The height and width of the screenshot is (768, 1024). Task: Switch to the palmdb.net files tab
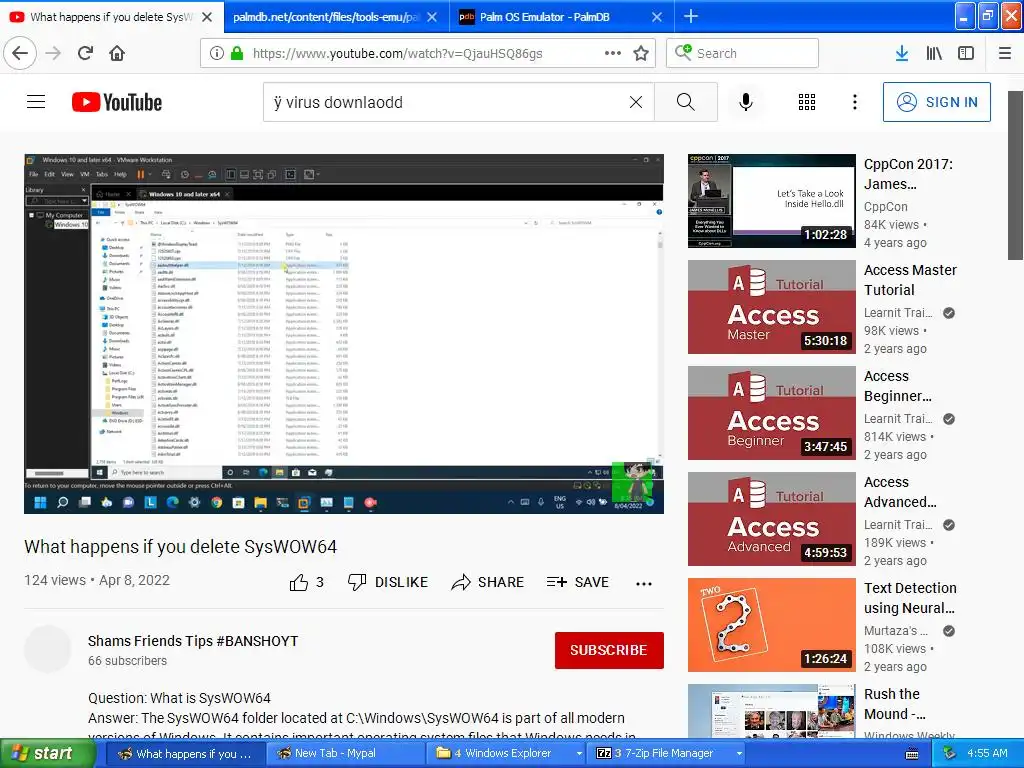(325, 17)
